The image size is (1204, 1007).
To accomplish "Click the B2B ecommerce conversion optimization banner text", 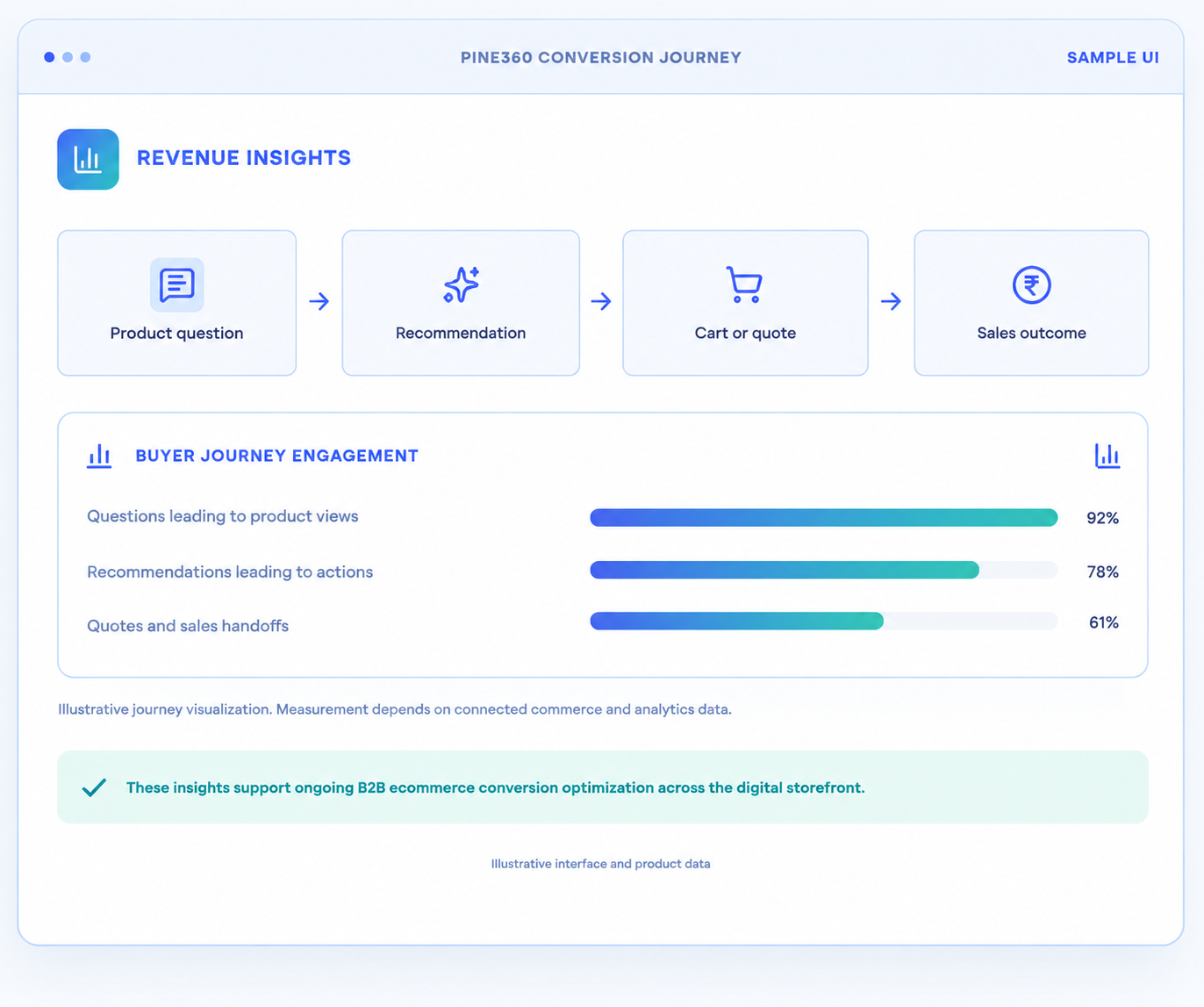I will point(496,788).
